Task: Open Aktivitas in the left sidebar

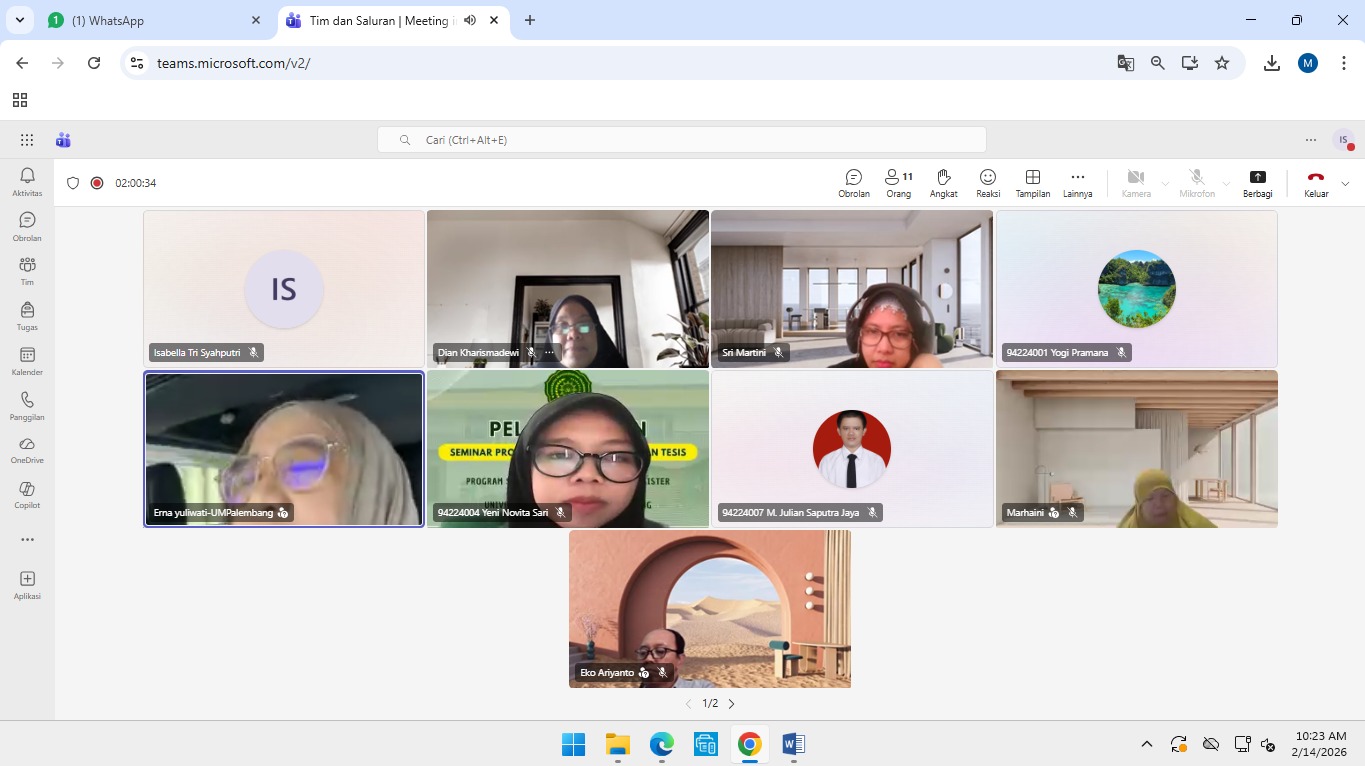Action: (x=27, y=182)
